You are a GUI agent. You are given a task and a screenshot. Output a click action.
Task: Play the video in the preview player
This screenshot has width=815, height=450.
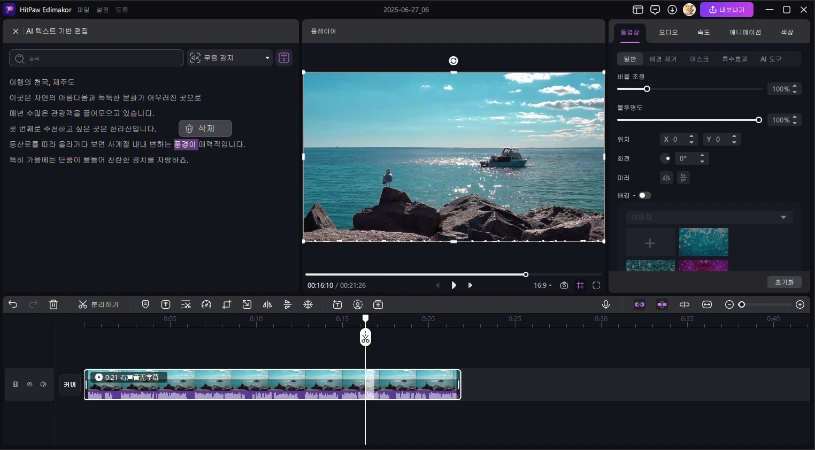[x=454, y=285]
